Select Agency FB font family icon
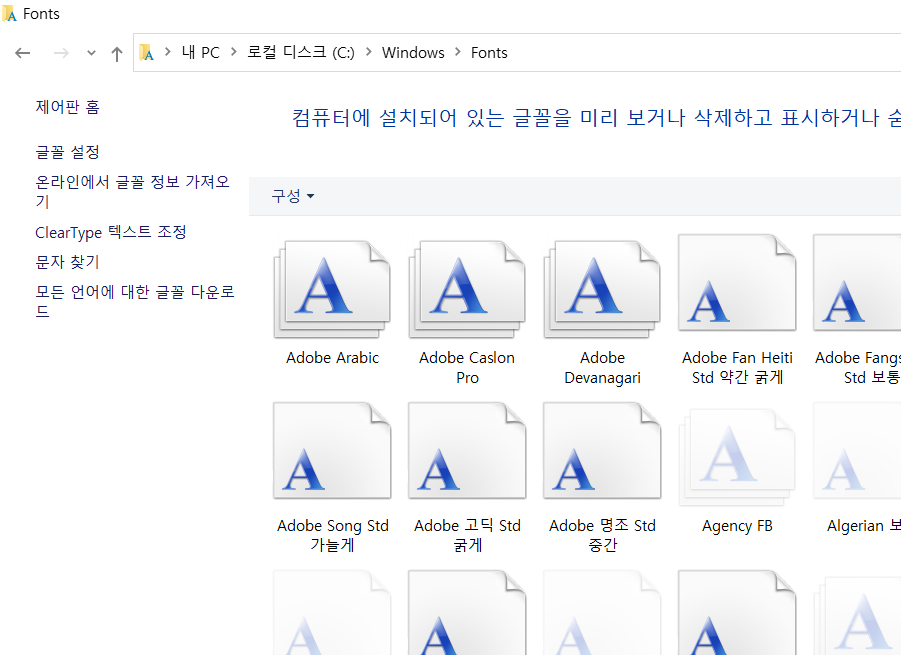This screenshot has height=655, width=901. point(737,457)
